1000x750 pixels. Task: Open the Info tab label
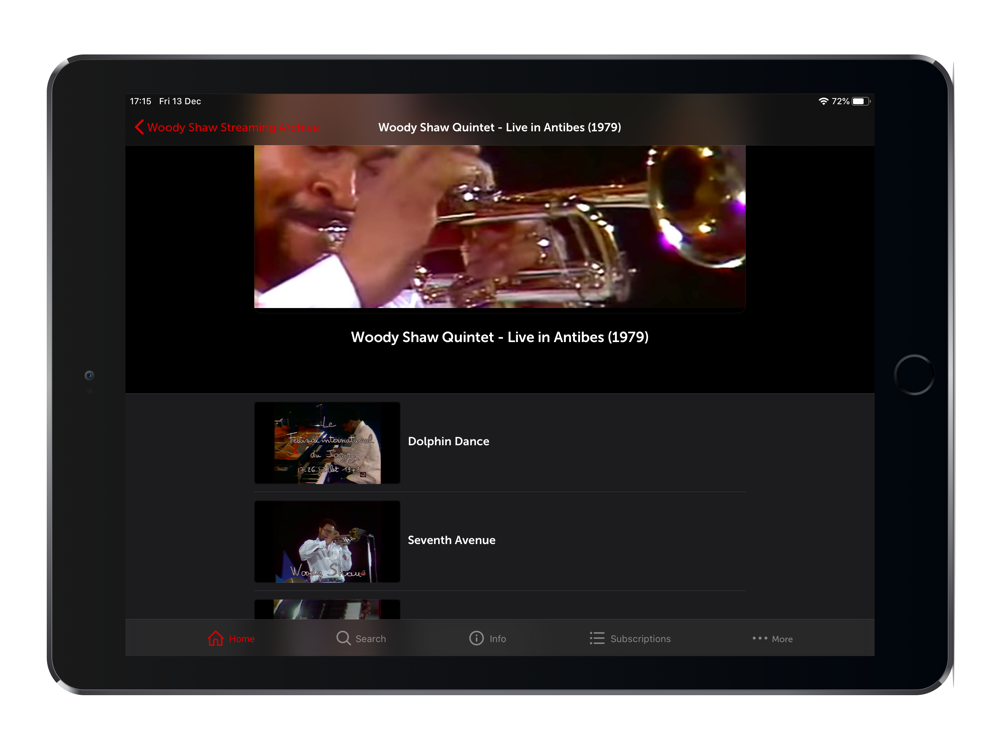497,639
